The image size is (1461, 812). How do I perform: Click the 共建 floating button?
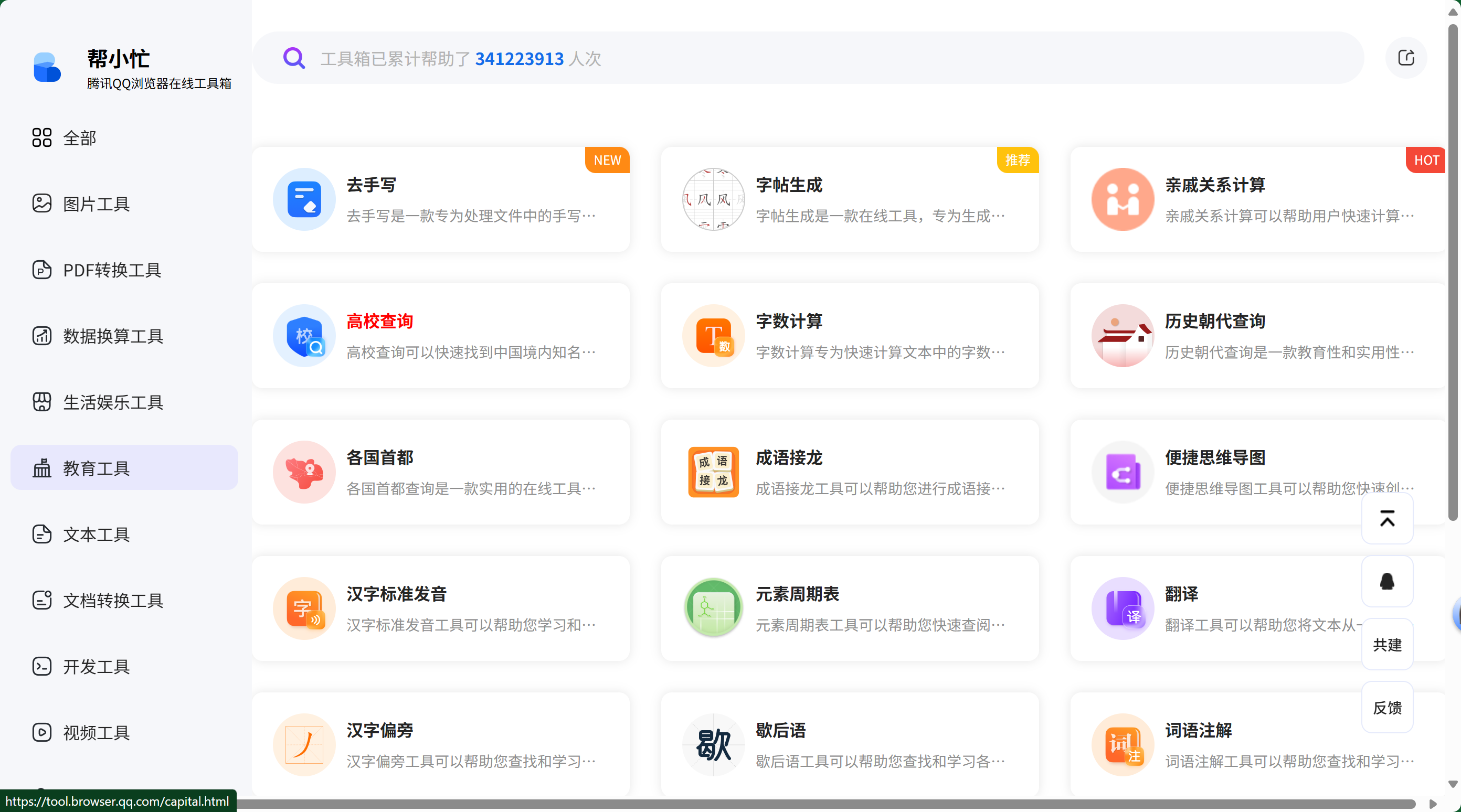pos(1386,645)
